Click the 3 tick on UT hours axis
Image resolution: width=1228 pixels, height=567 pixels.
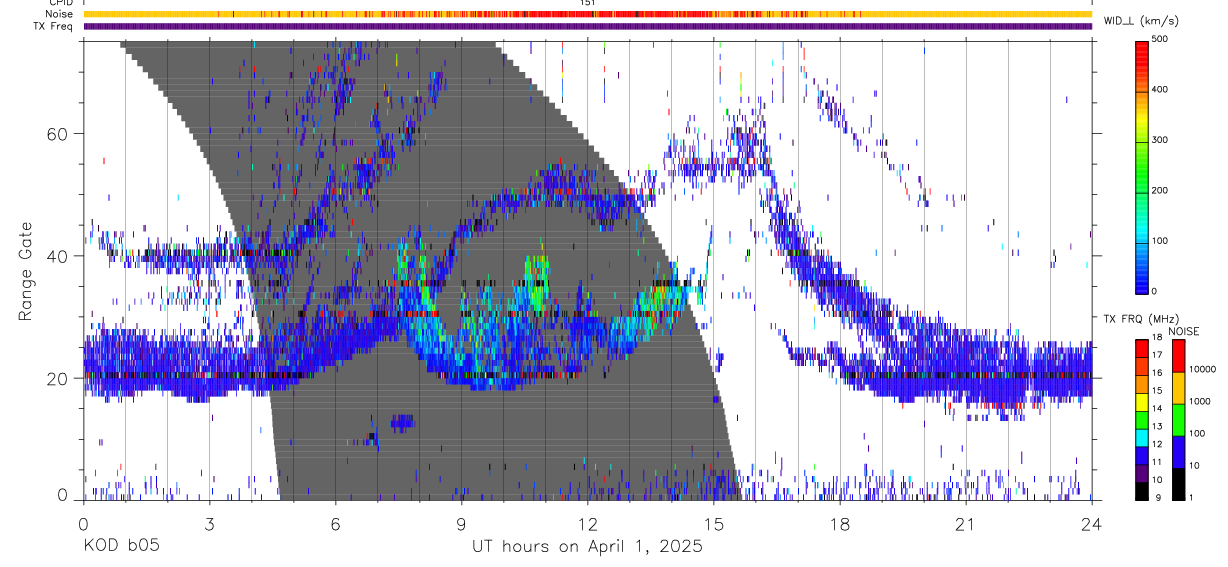(x=209, y=523)
